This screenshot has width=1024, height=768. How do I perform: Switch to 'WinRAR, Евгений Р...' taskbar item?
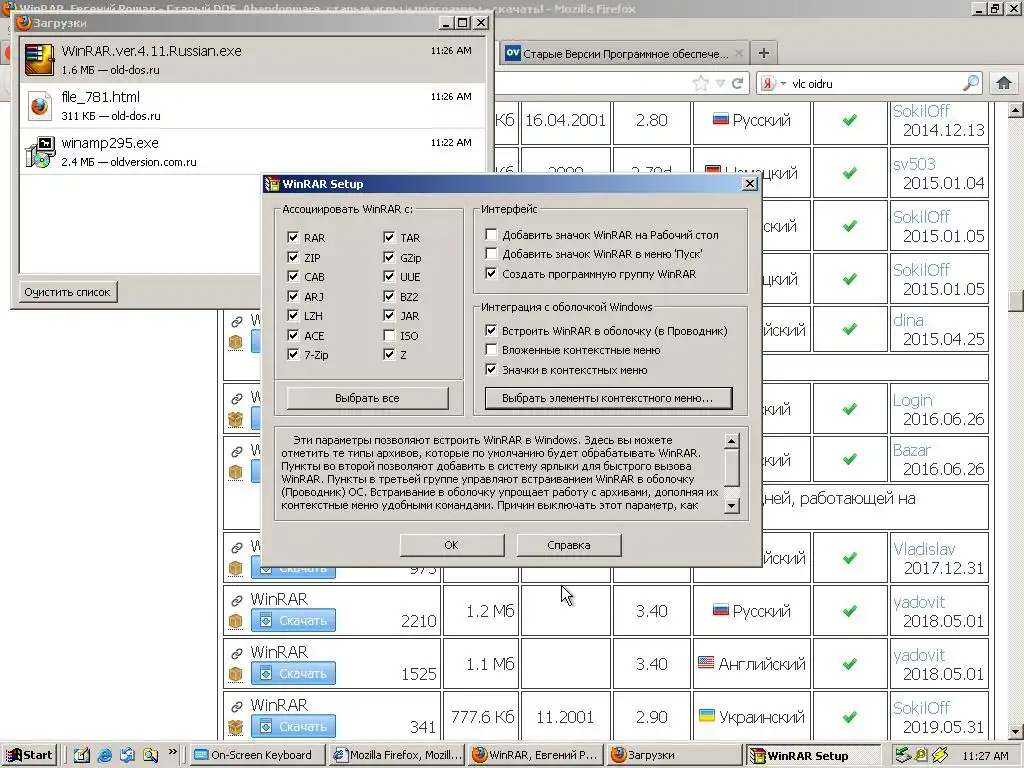pyautogui.click(x=536, y=755)
